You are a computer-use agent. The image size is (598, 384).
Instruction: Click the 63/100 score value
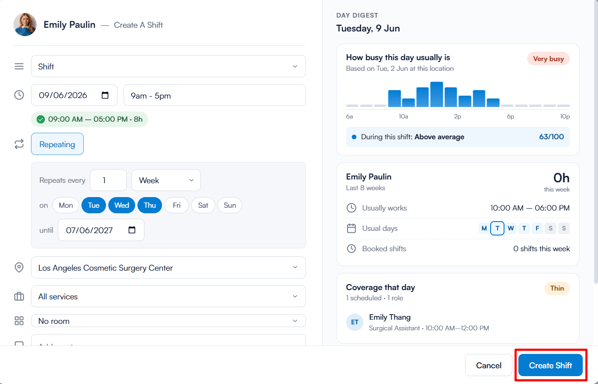click(551, 137)
